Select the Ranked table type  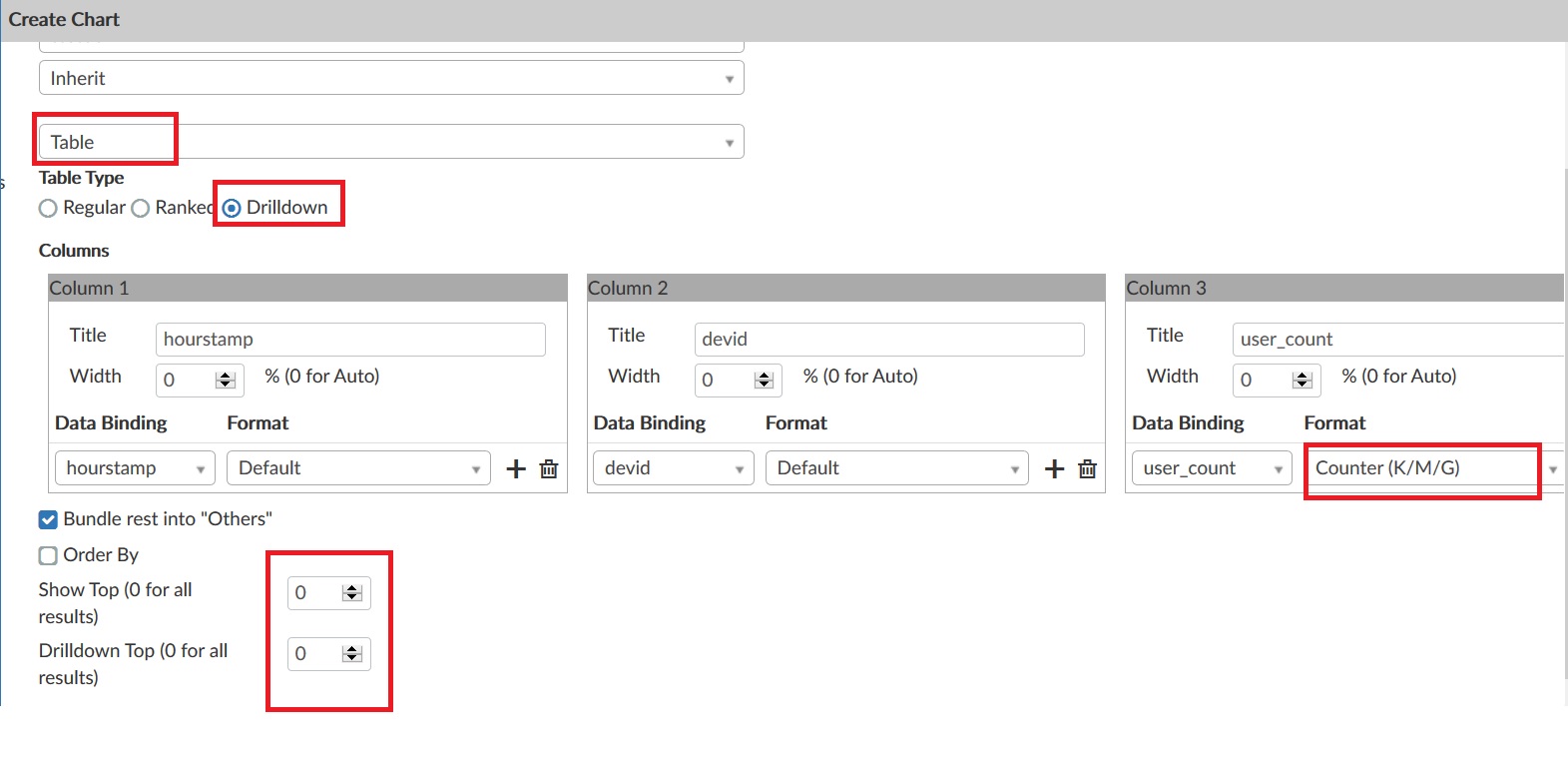(x=141, y=208)
